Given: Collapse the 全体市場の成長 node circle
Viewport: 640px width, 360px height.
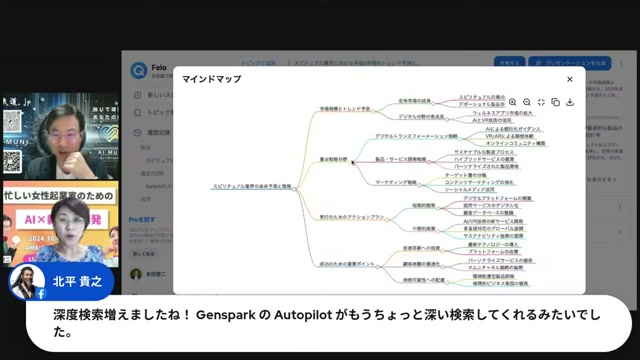Looking at the screenshot, I should point(433,103).
